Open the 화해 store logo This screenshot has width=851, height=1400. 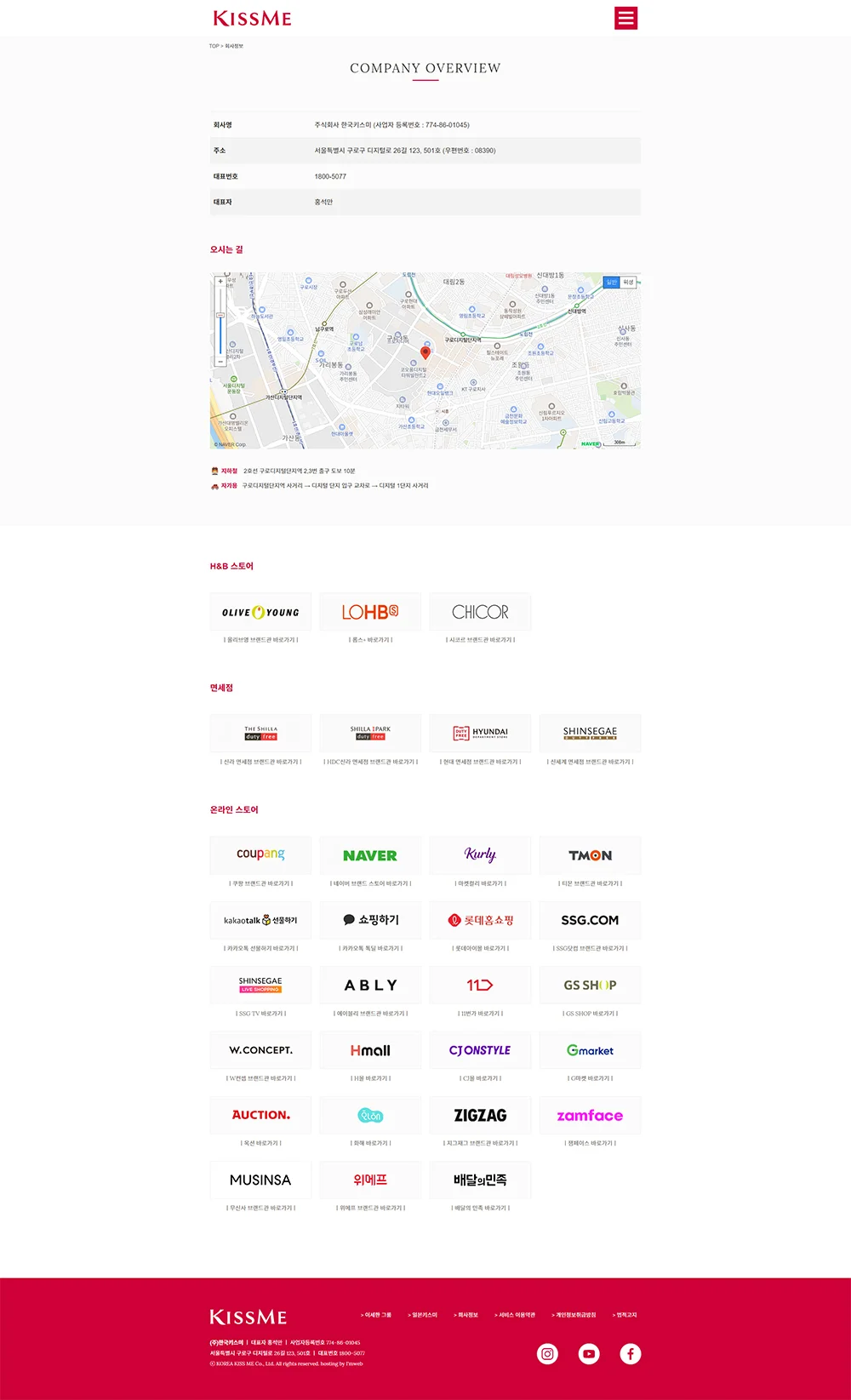click(x=370, y=1115)
